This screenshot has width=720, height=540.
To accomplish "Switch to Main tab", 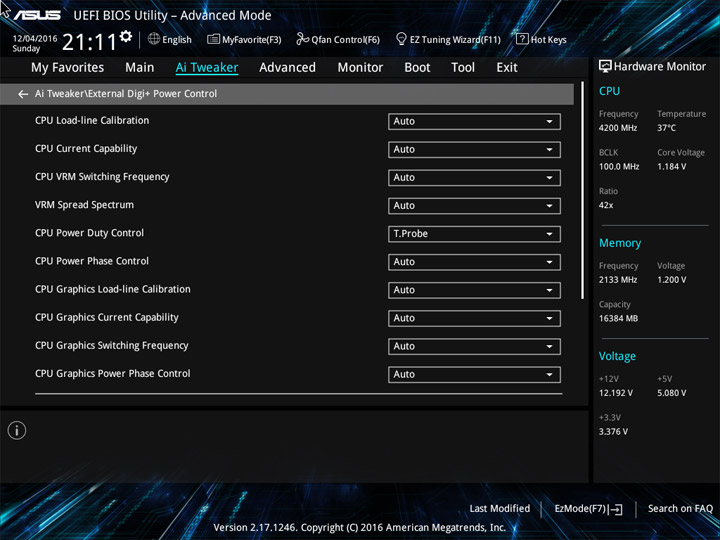I will click(x=140, y=68).
